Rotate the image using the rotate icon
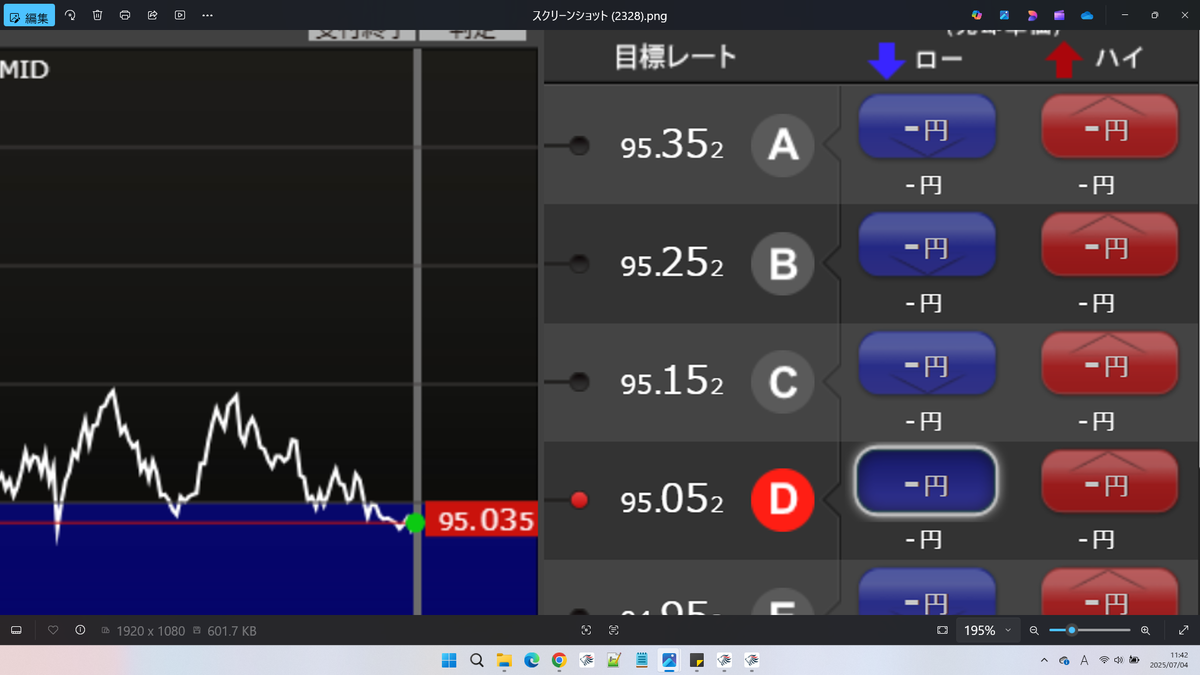Screen dimensions: 1200x675 (70, 16)
